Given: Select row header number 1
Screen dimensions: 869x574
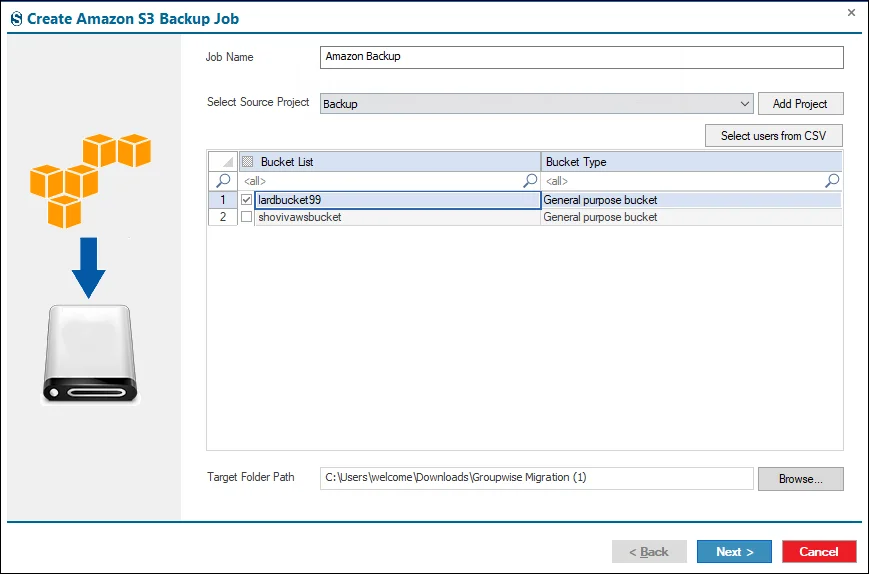Looking at the screenshot, I should (223, 200).
